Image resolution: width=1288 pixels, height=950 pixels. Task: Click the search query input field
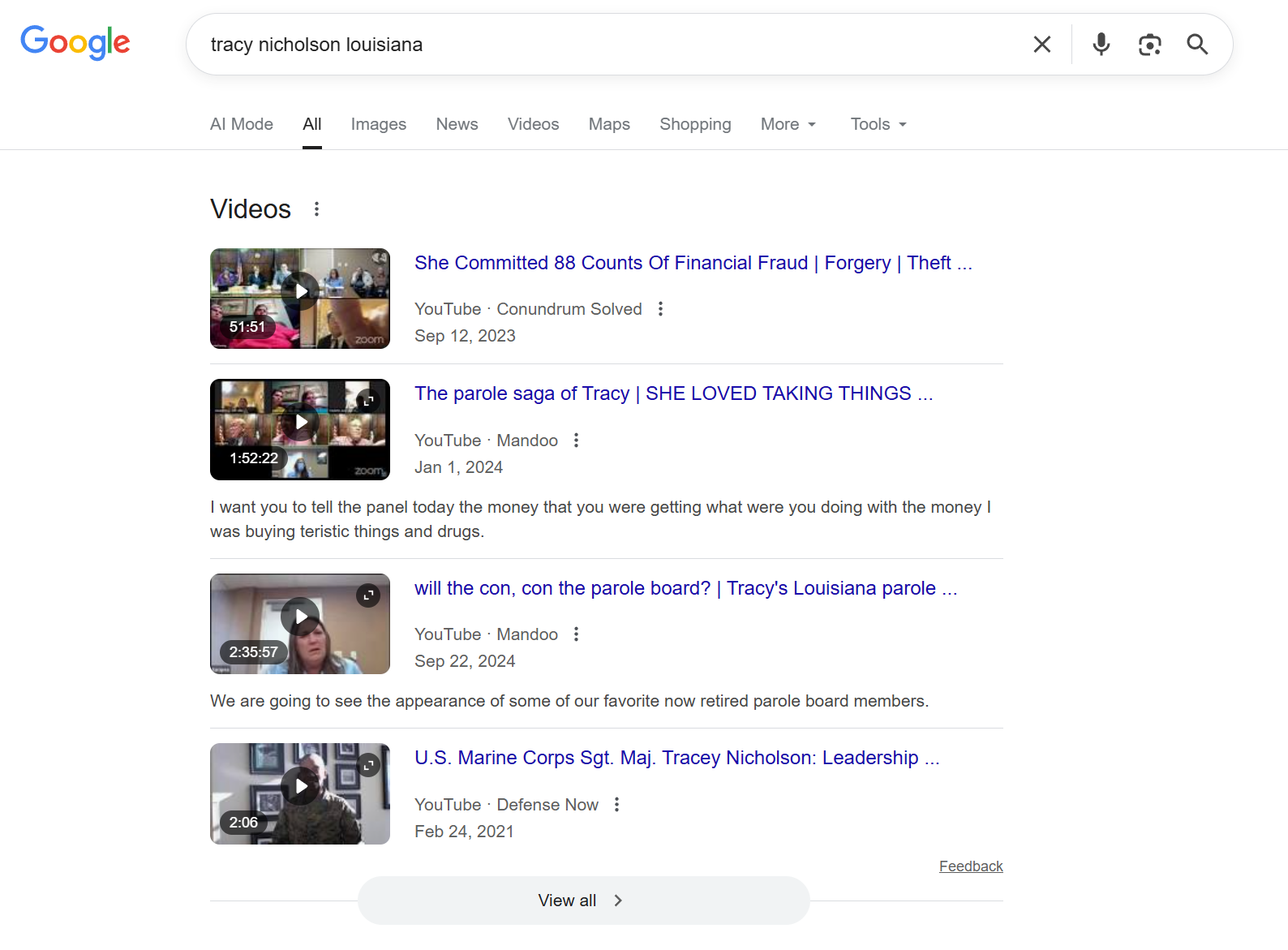[608, 45]
